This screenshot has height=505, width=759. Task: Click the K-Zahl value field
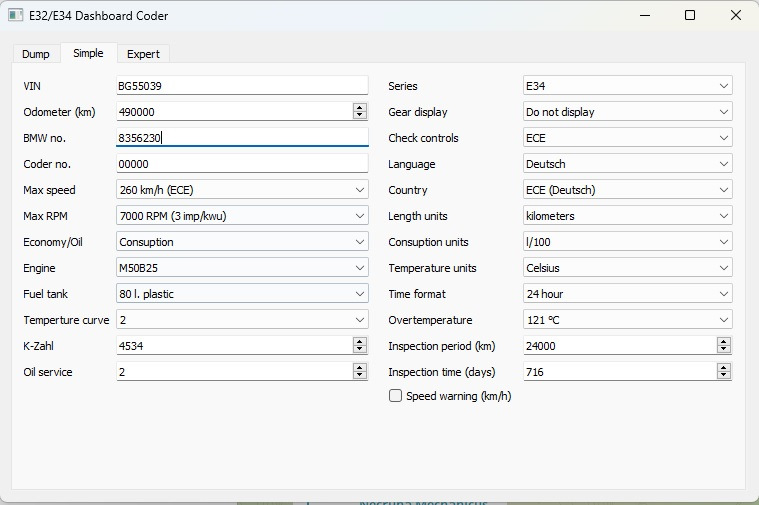point(234,346)
